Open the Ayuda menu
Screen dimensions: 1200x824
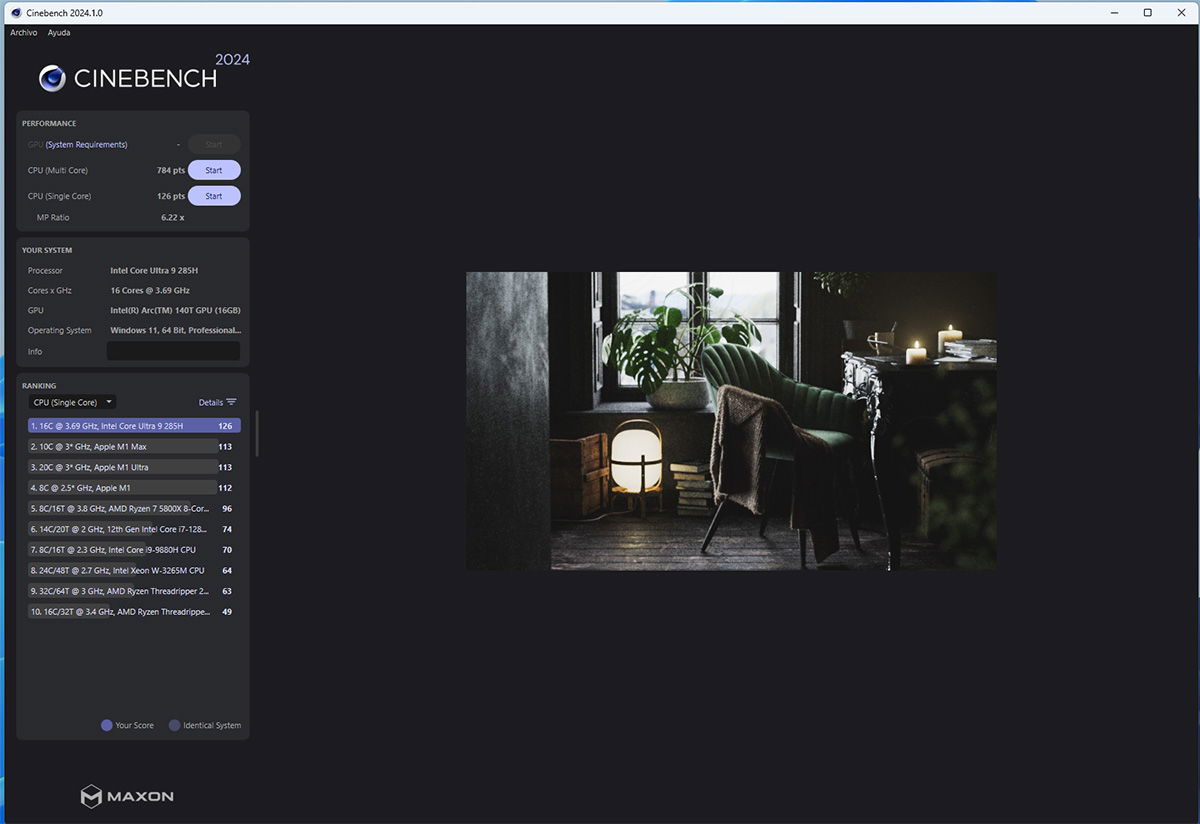click(59, 33)
